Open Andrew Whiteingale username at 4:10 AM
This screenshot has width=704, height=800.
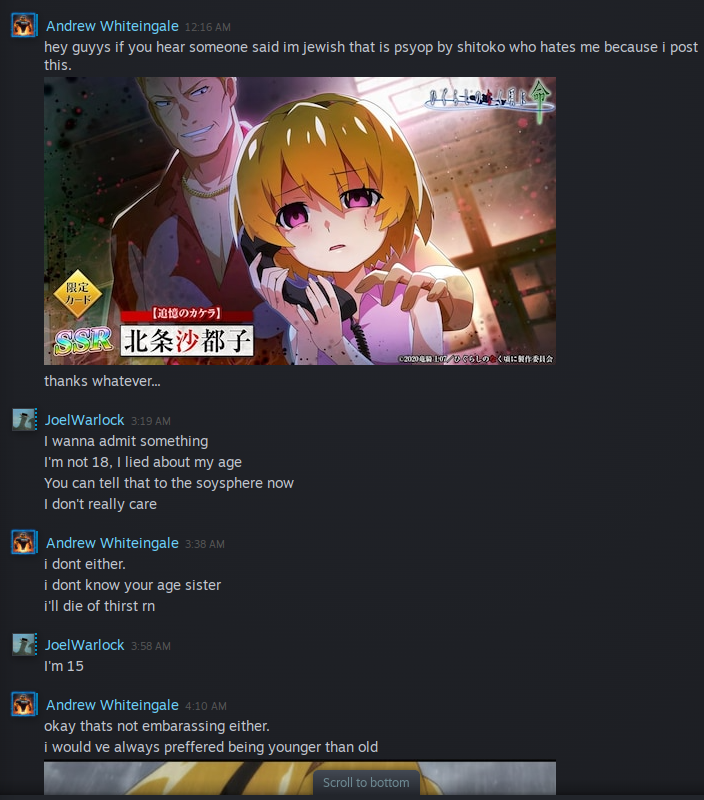[112, 705]
